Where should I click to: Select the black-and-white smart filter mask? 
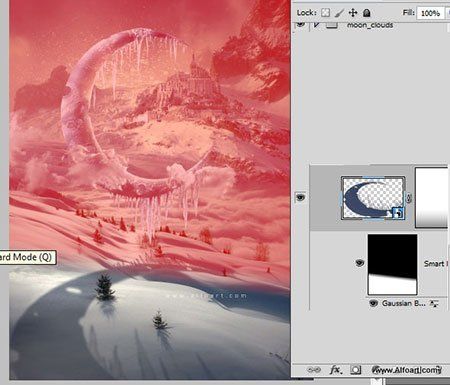click(392, 264)
